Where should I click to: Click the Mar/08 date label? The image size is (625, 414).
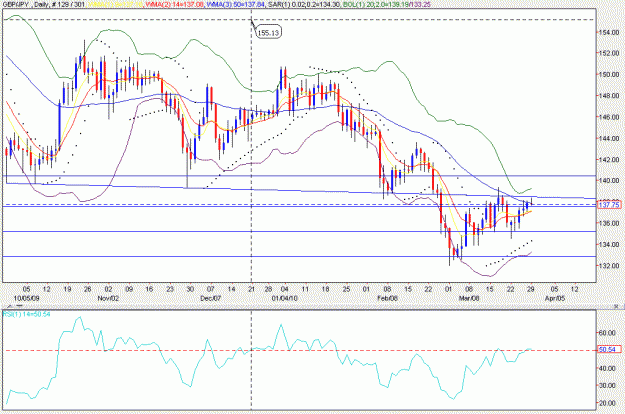tap(469, 298)
